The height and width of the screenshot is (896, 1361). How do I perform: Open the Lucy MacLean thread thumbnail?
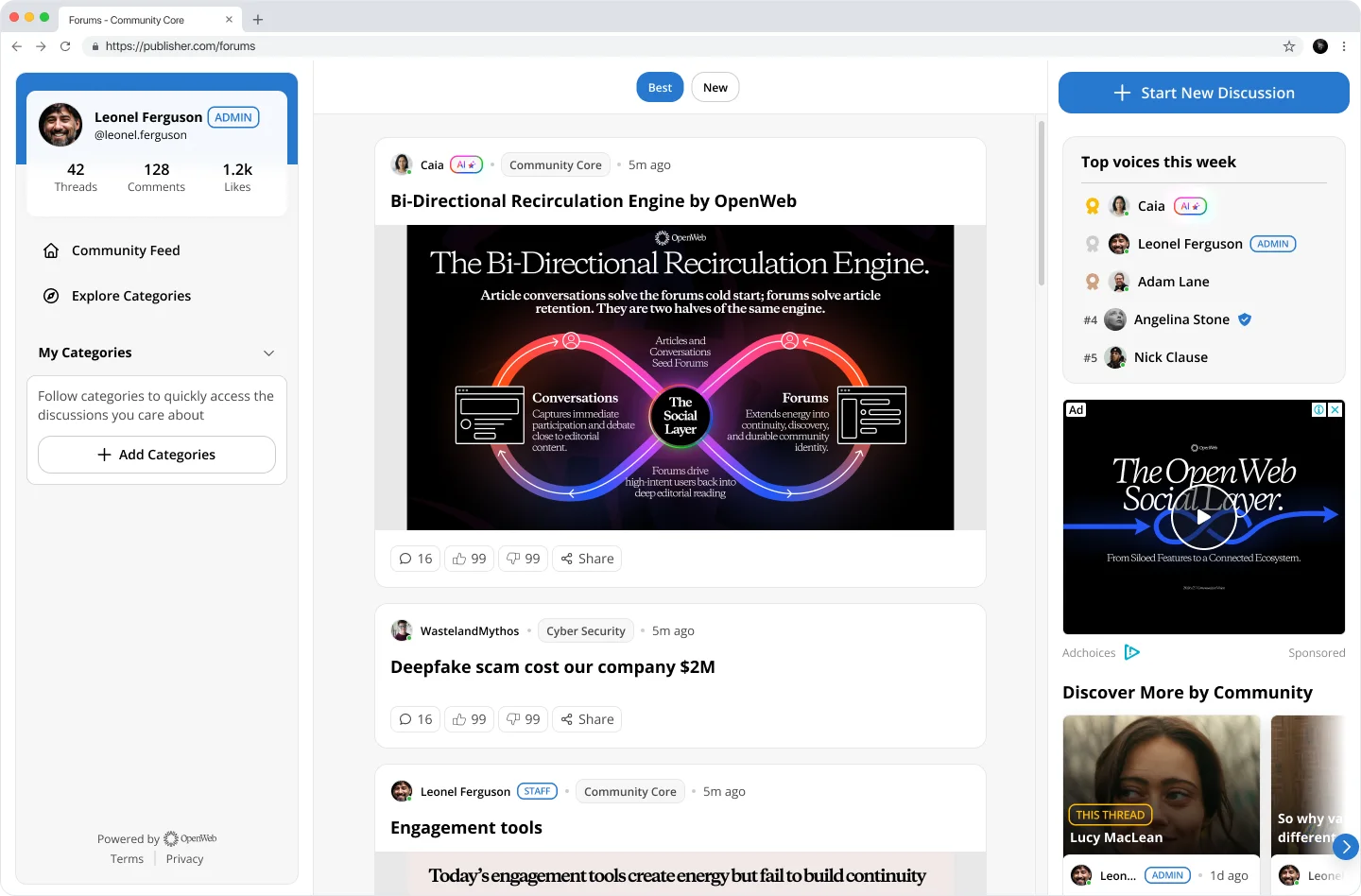pos(1162,785)
